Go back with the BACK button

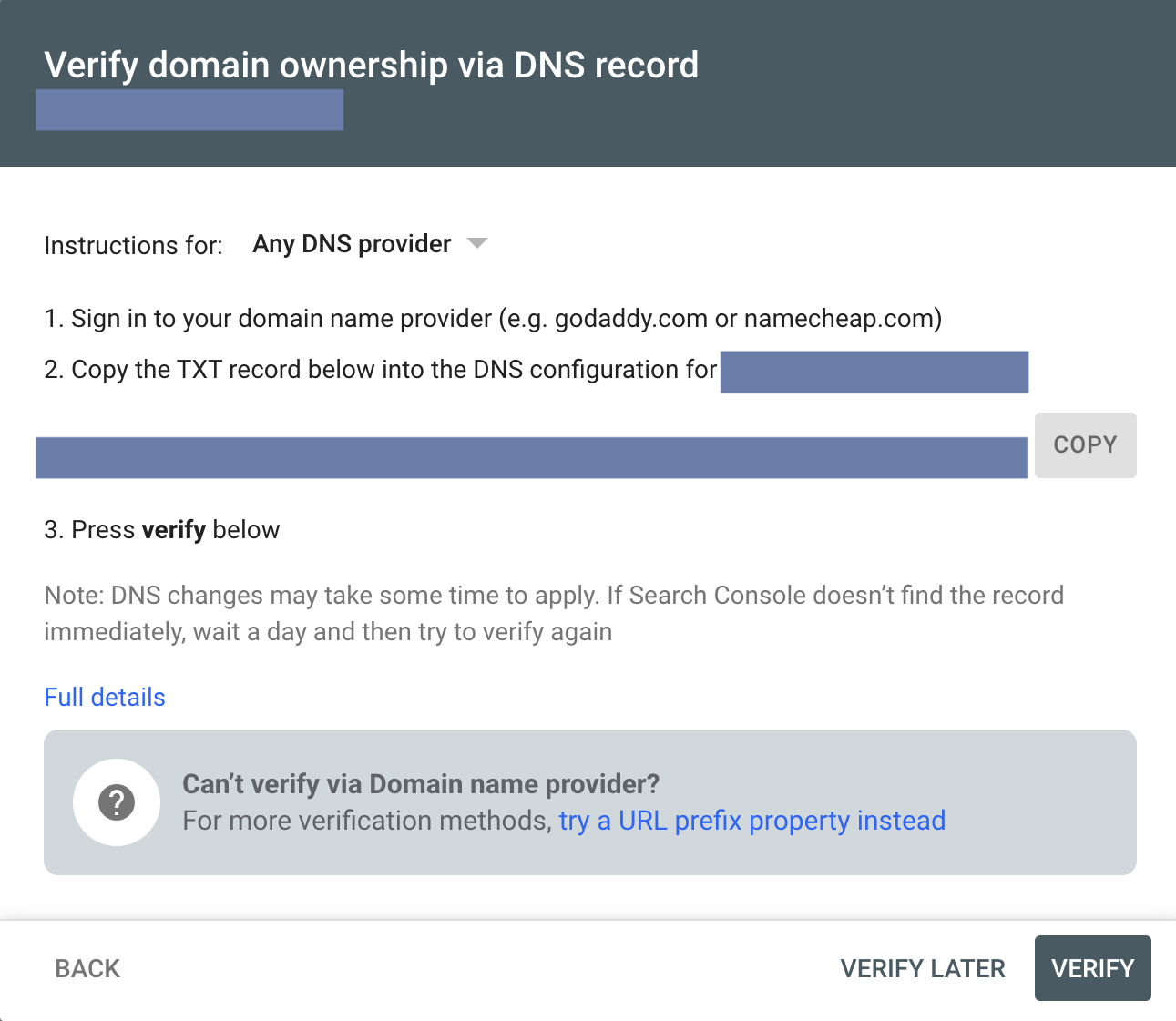87,968
